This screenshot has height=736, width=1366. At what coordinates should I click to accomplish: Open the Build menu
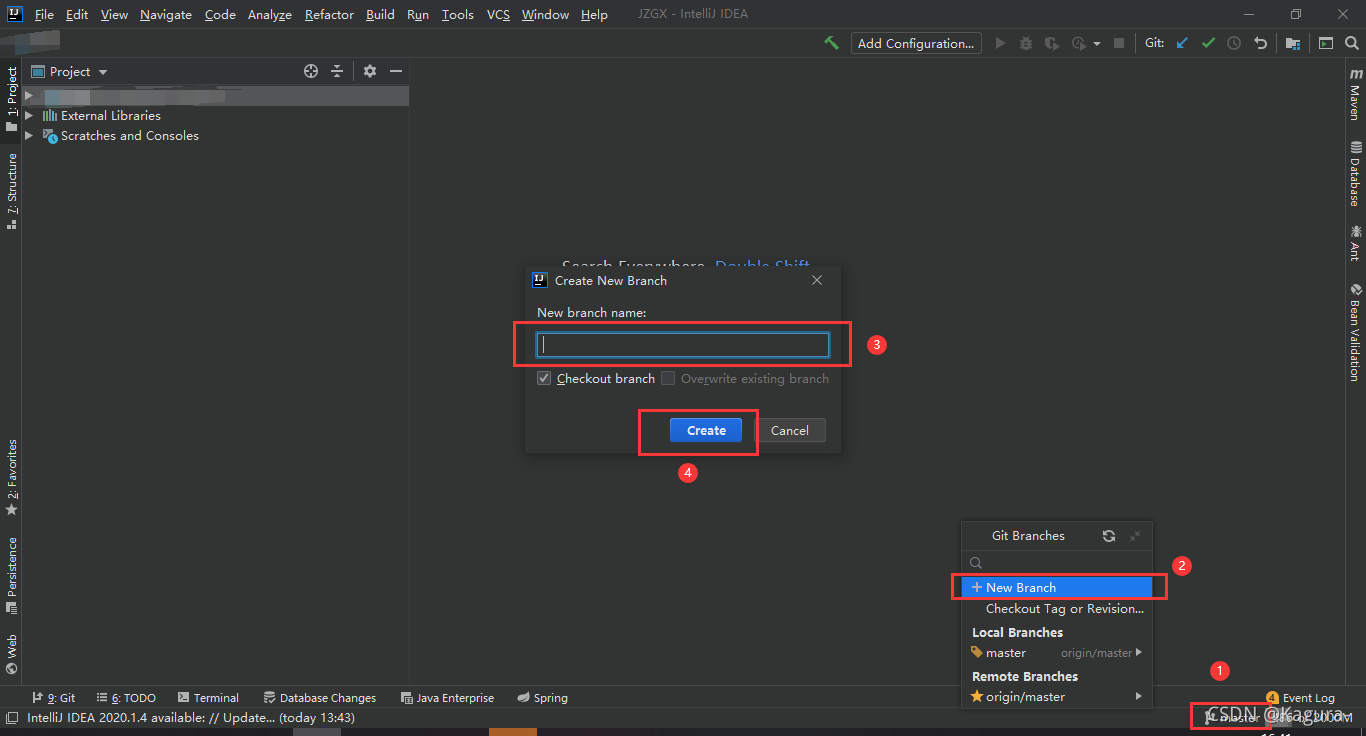click(x=380, y=14)
